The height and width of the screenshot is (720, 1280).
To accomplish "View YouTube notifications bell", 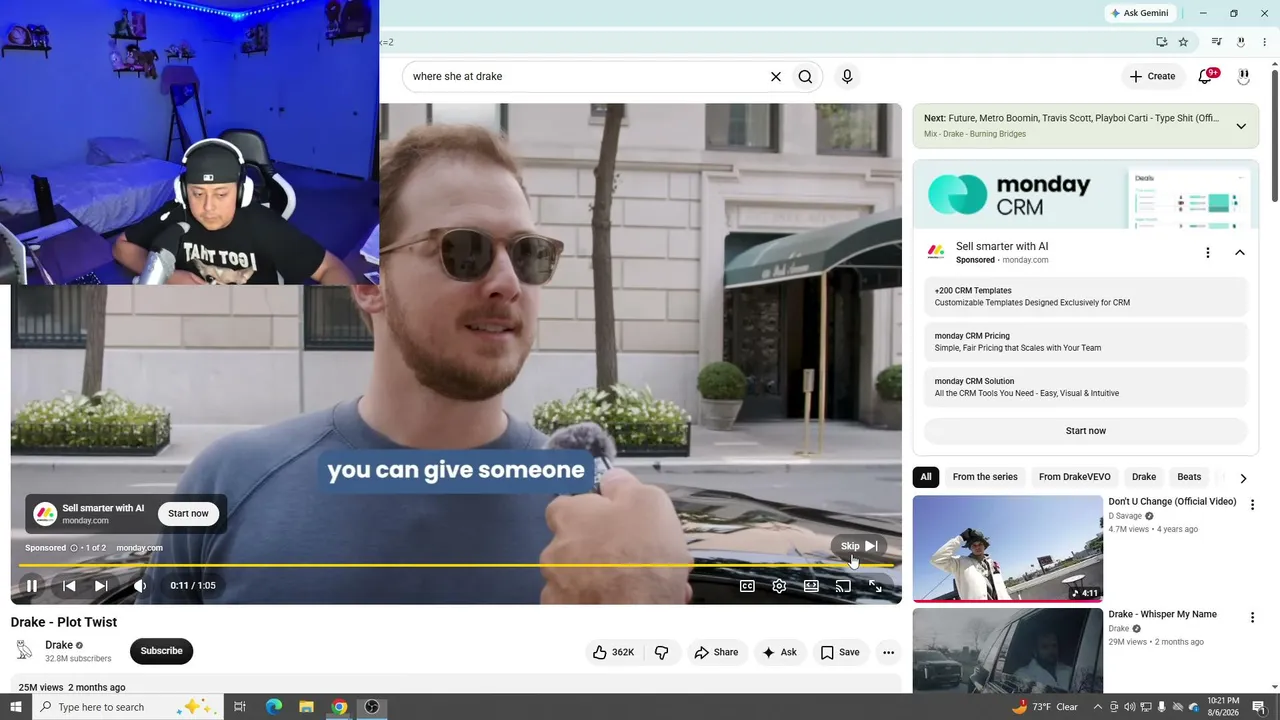I will tap(1206, 76).
